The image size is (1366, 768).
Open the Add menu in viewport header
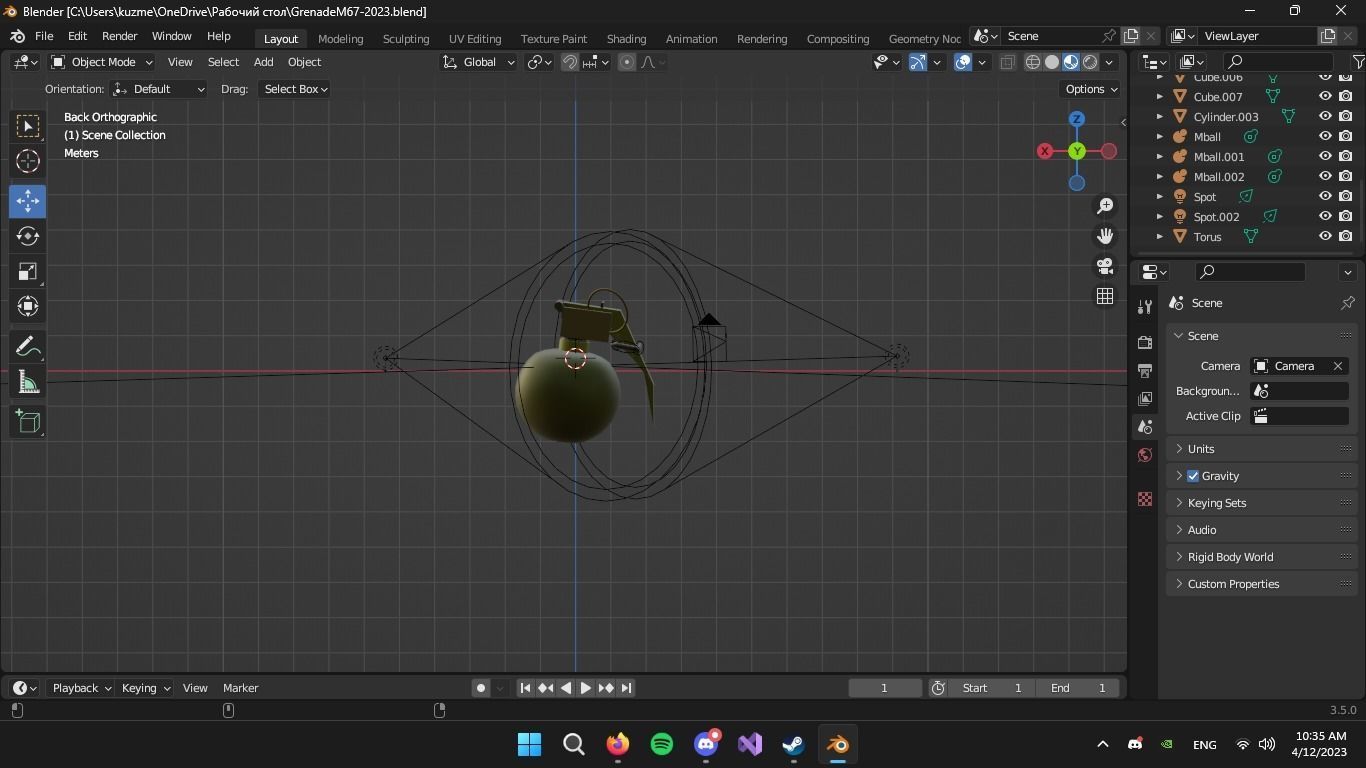[263, 62]
